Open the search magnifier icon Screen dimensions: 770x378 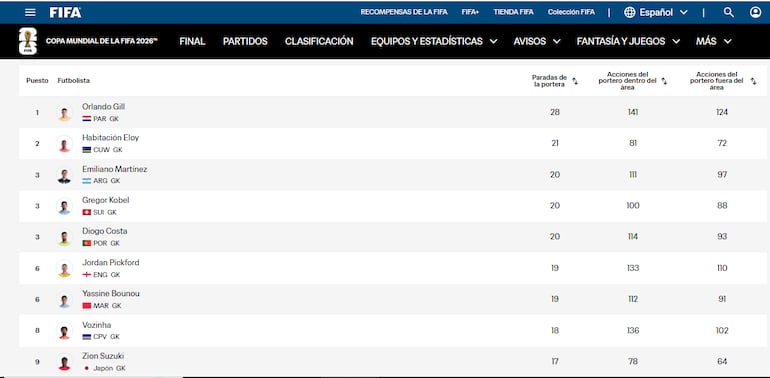click(x=729, y=13)
